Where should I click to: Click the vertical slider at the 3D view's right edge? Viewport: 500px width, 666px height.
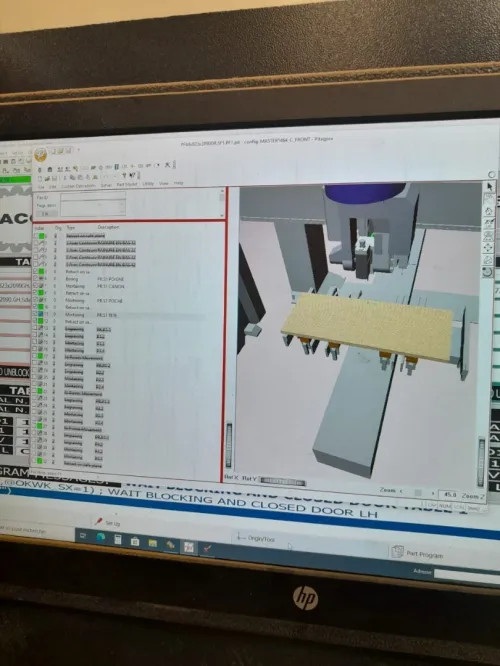pyautogui.click(x=481, y=462)
